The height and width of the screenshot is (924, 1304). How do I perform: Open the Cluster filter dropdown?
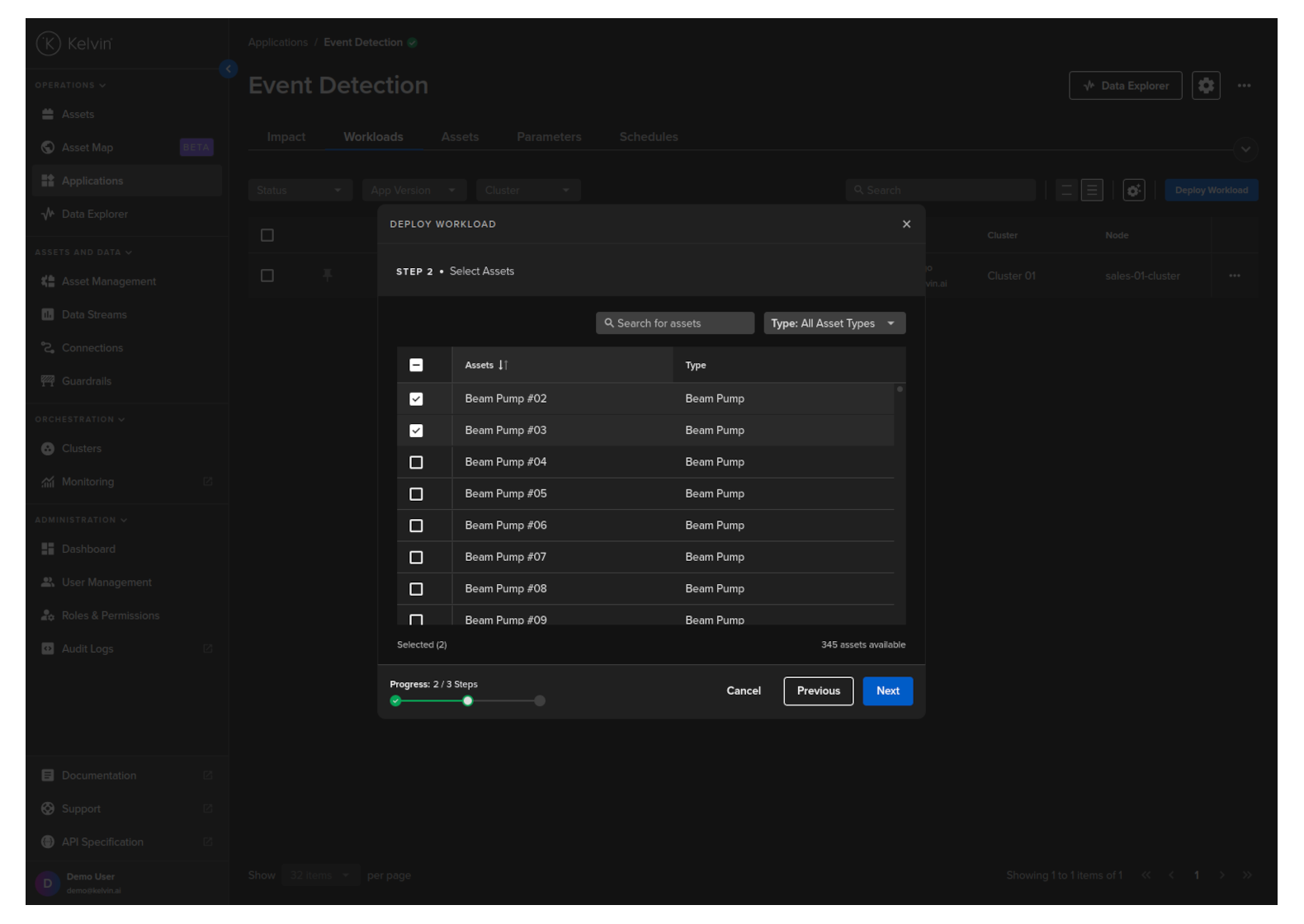point(527,191)
